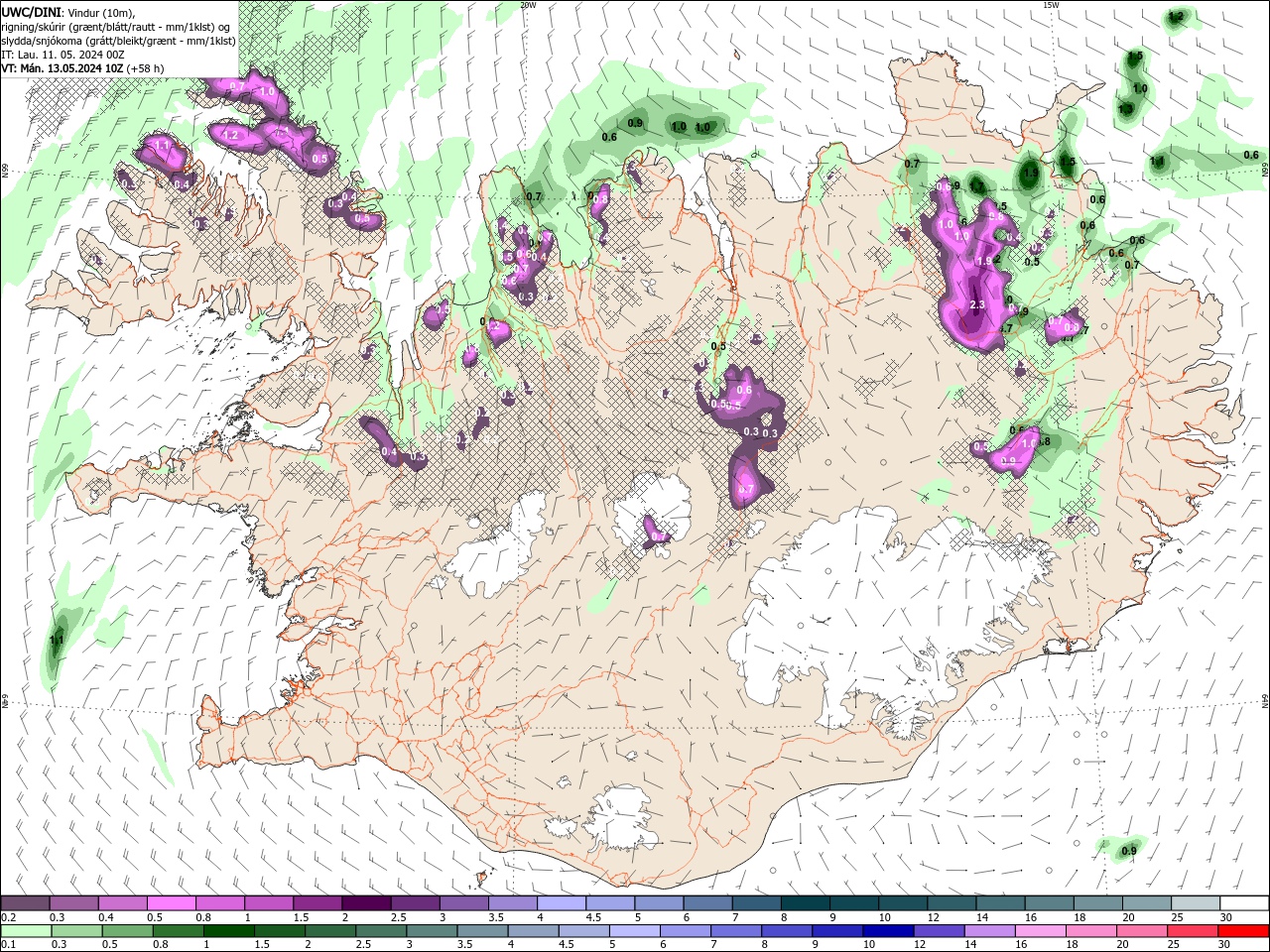Click the 'slydda/snjókoma' legend description line
1270x952 pixels.
pos(118,41)
